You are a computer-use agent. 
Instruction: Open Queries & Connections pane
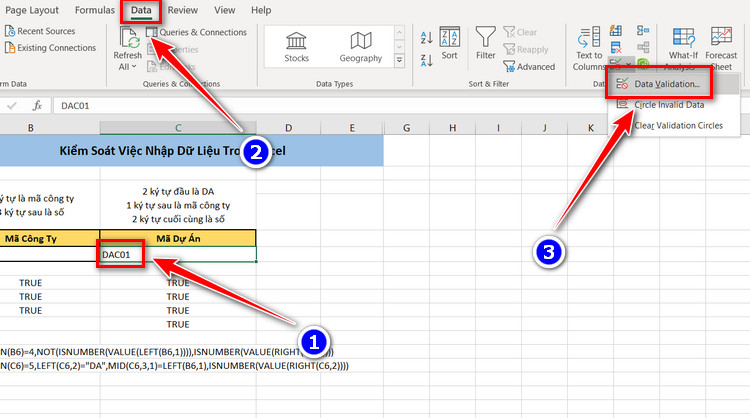pyautogui.click(x=197, y=32)
